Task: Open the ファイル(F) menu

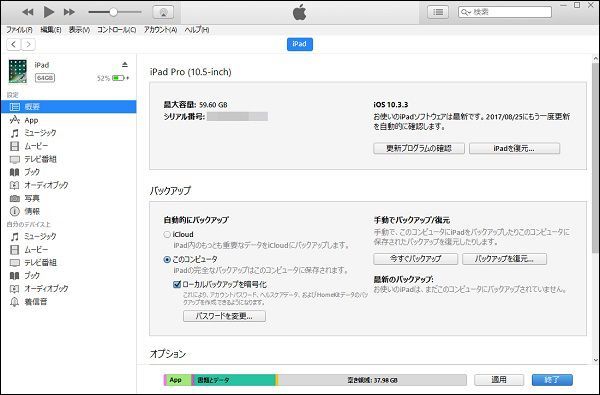Action: tap(19, 30)
